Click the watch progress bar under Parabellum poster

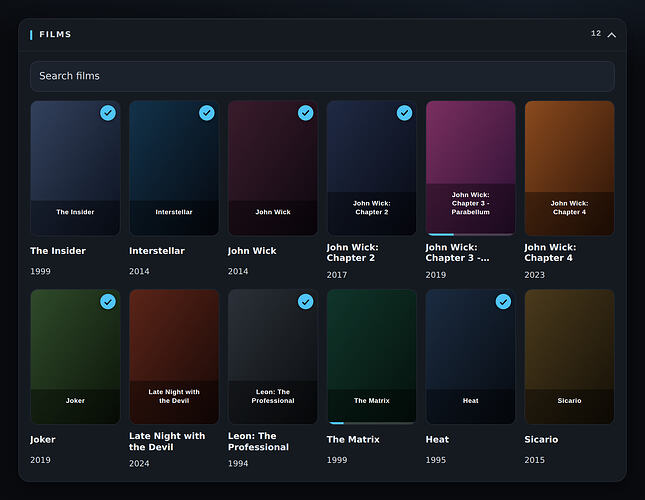(x=471, y=234)
